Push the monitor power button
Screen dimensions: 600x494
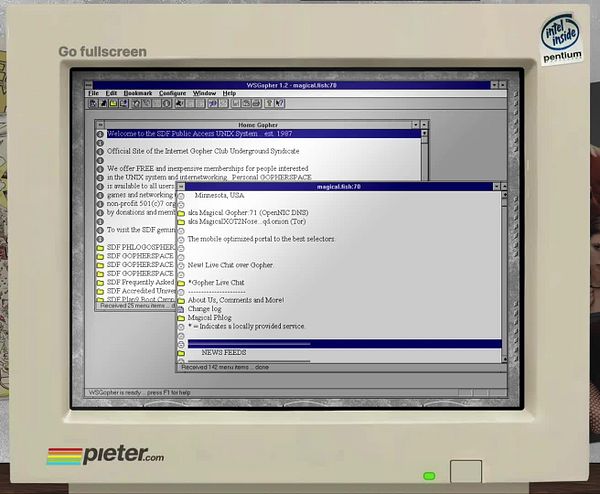(x=466, y=471)
